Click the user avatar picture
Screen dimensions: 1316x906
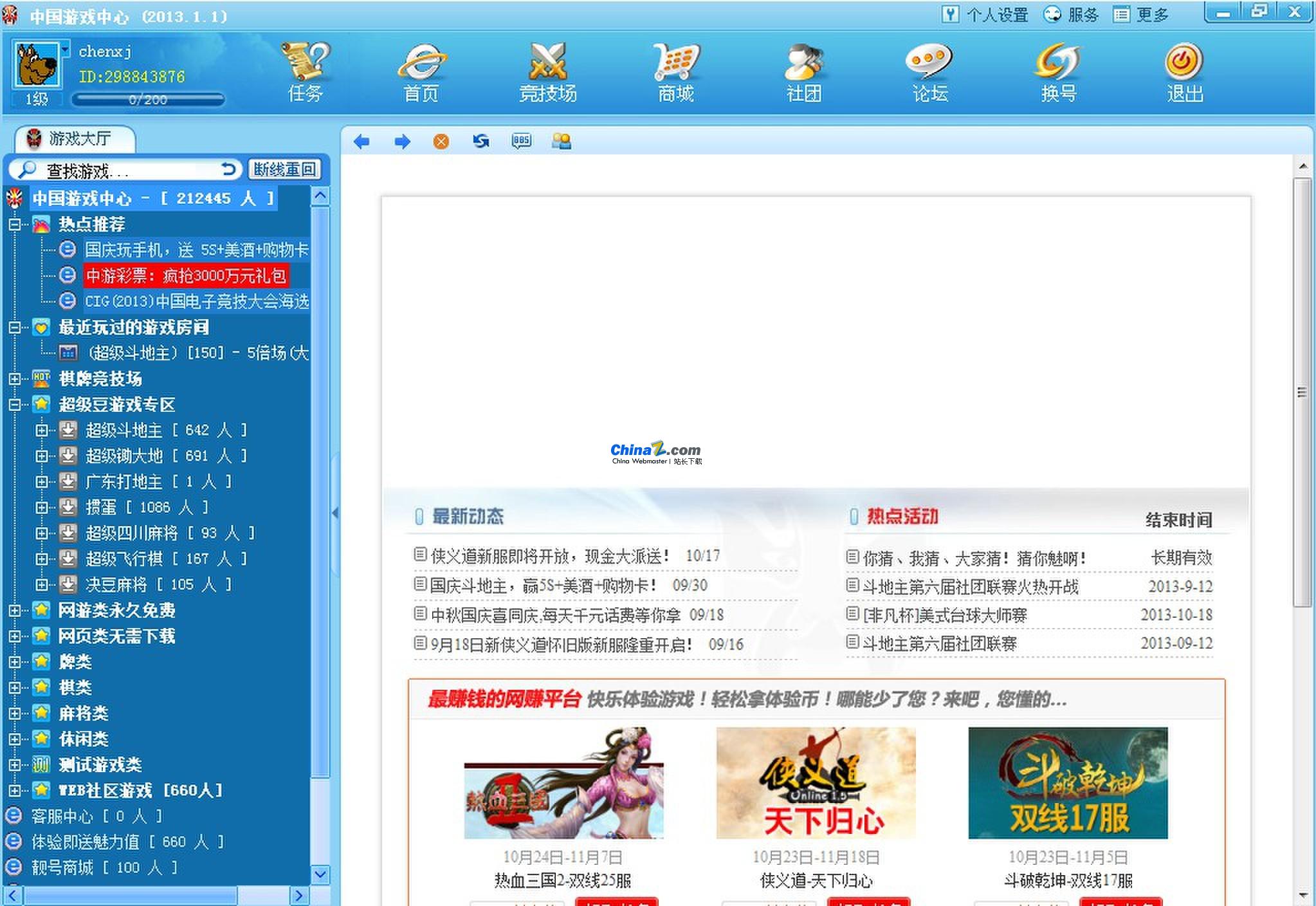tap(37, 64)
